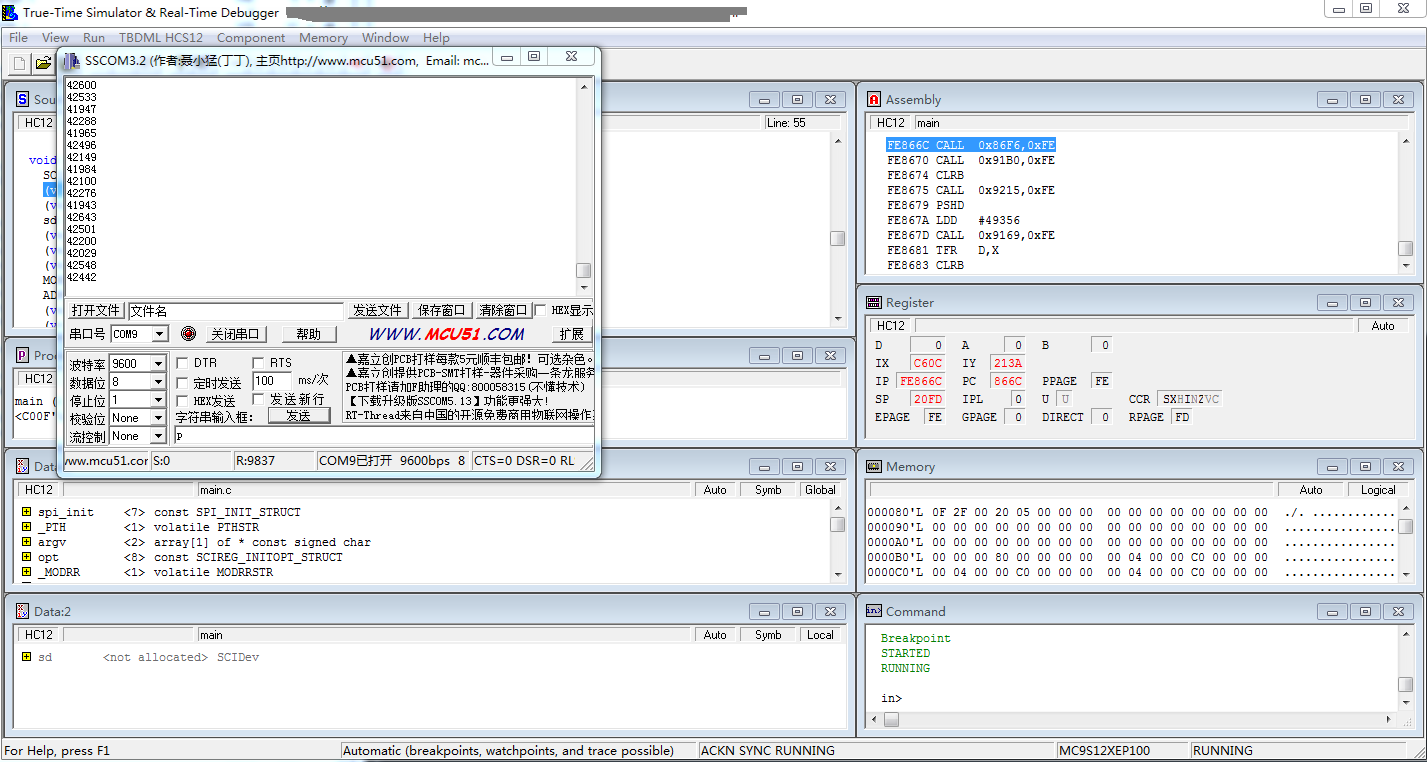
Task: Click the string input field containing p
Action: click(384, 436)
